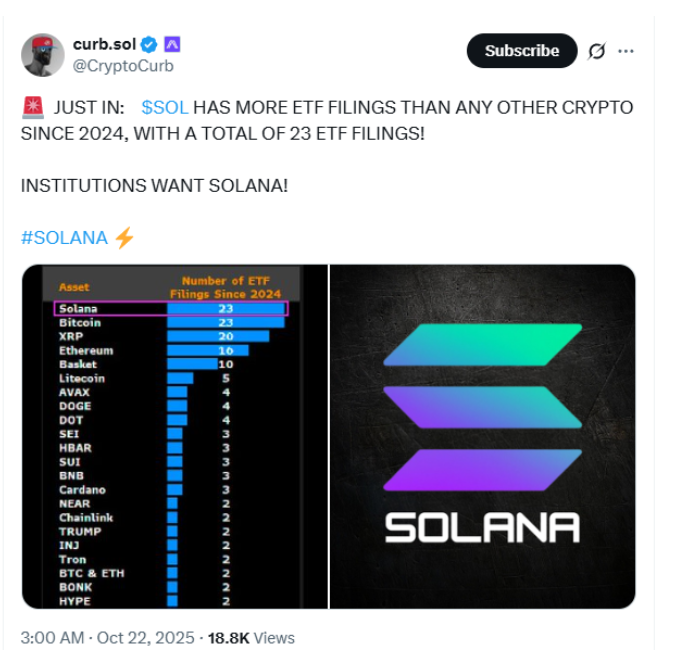Image resolution: width=685 pixels, height=658 pixels.
Task: Click the Bitcoin bar showing 23 filings
Action: coord(225,323)
